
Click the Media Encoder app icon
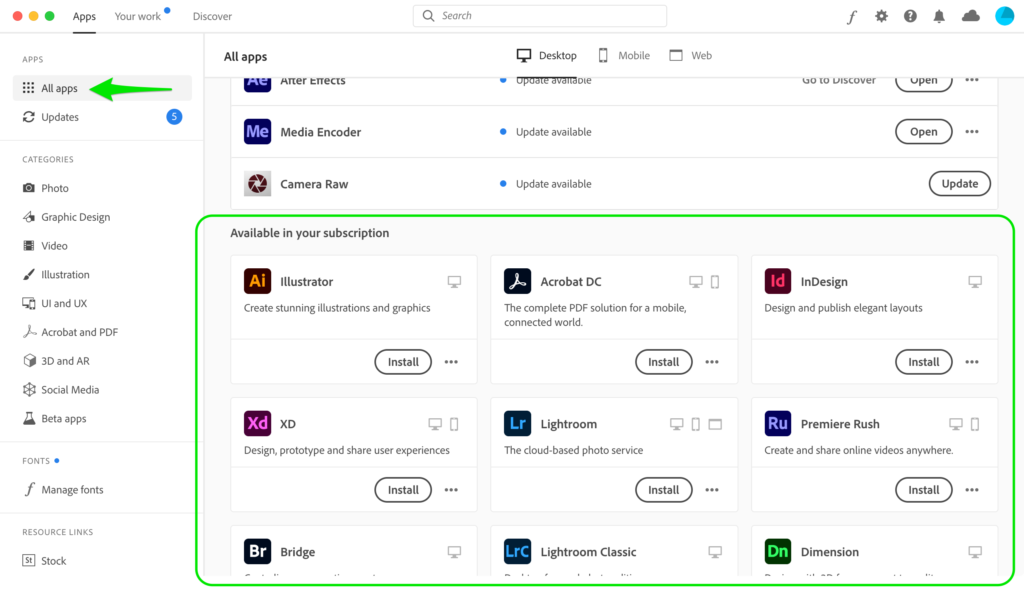pos(257,131)
